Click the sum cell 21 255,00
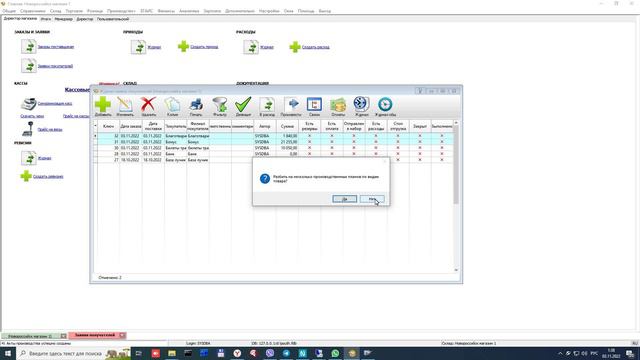This screenshot has width=640, height=360. [287, 142]
